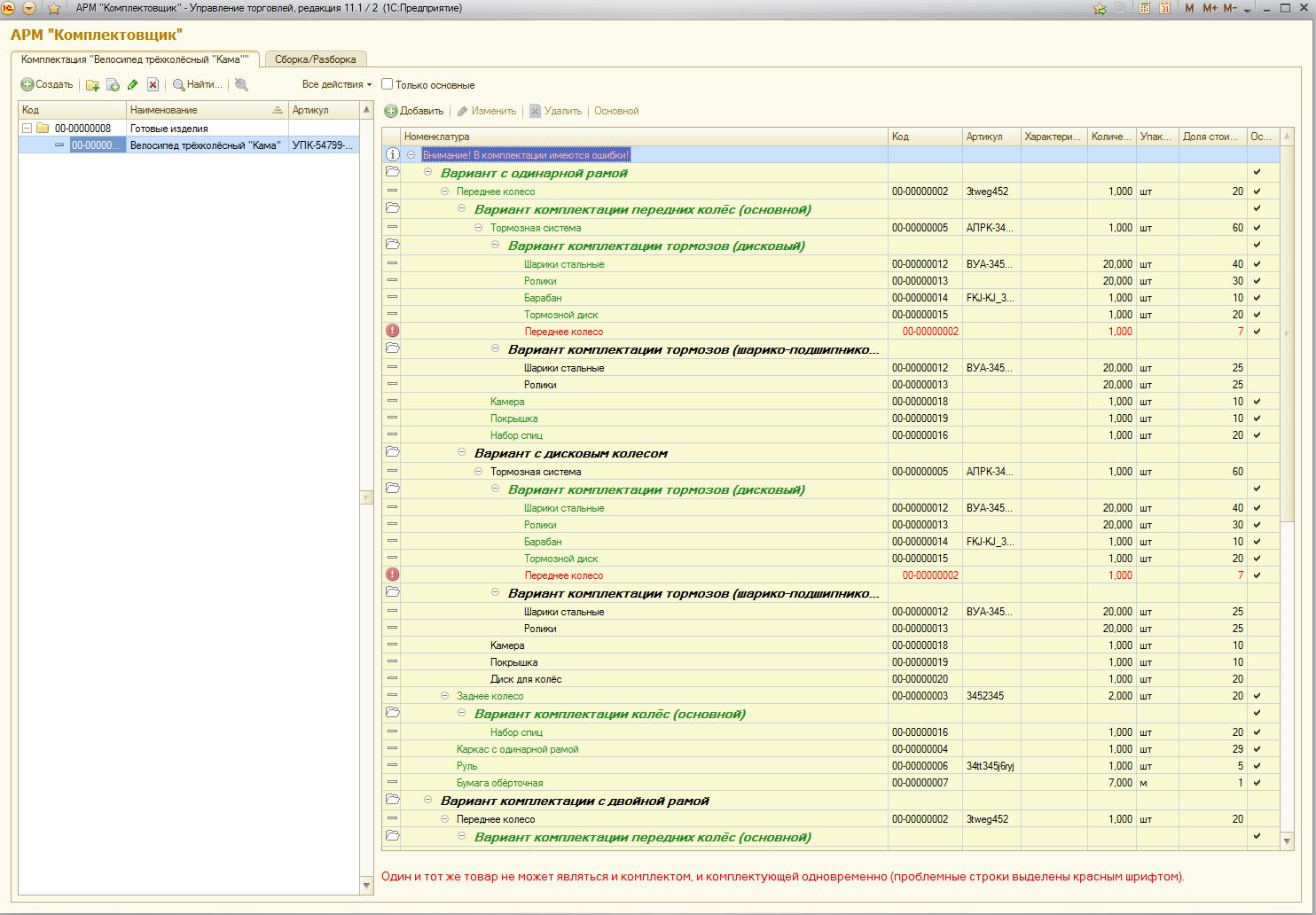This screenshot has width=1316, height=915.
Task: Select the 'Комплектация Велосипед трёхколёсный Кама' tab
Action: [x=136, y=59]
